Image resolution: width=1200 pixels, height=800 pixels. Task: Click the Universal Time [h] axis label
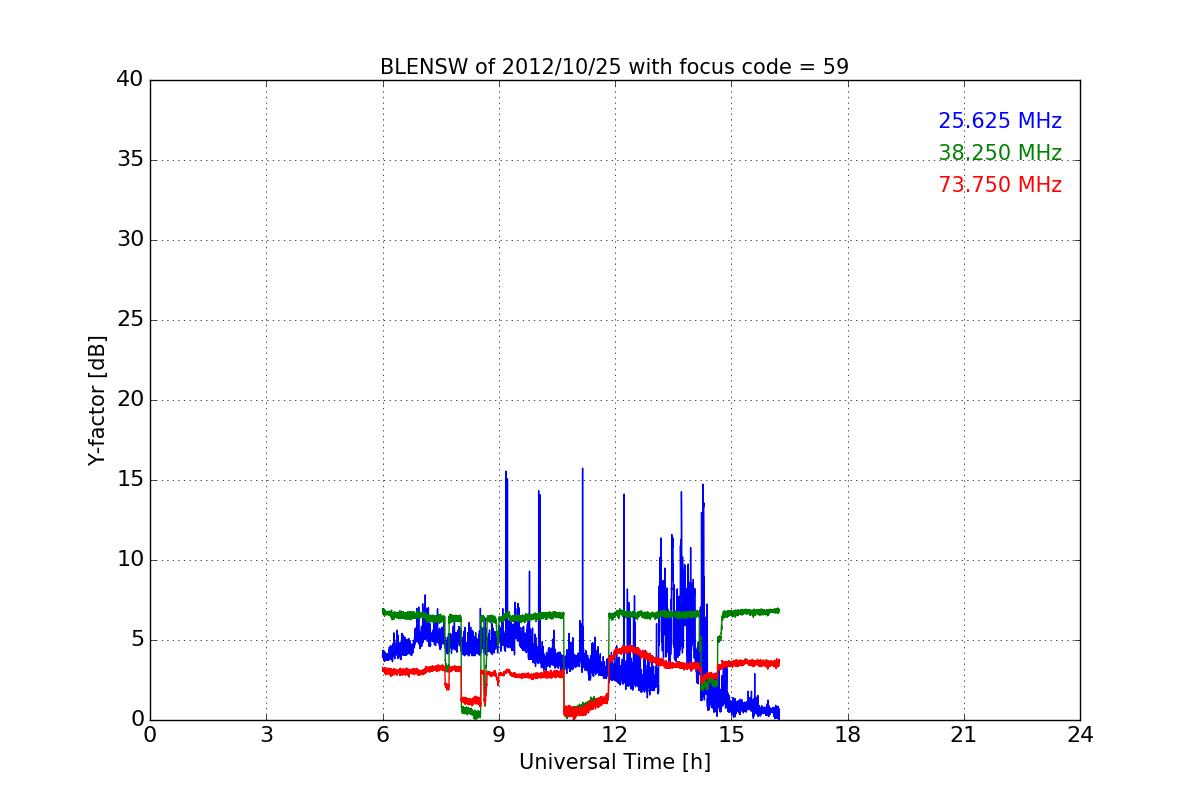pos(615,762)
